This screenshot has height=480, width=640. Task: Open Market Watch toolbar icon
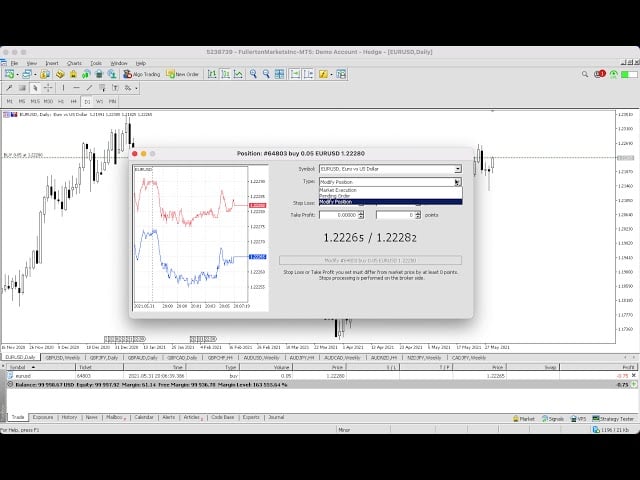(x=45, y=74)
